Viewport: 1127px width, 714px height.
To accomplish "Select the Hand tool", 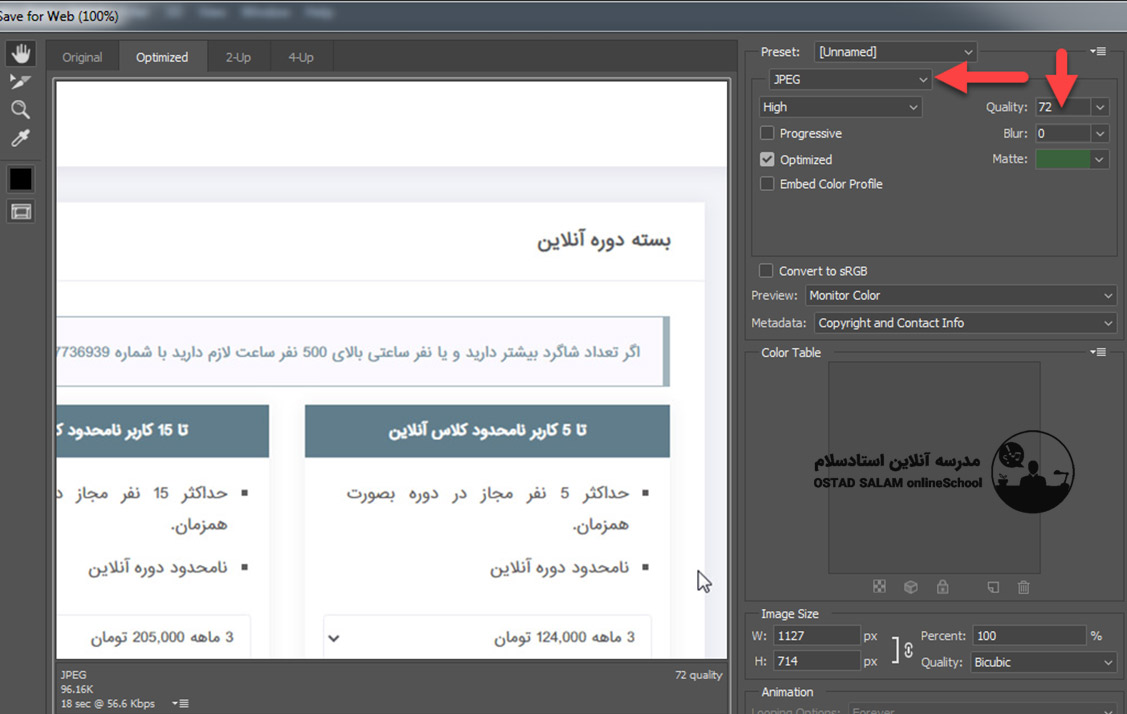I will [20, 53].
